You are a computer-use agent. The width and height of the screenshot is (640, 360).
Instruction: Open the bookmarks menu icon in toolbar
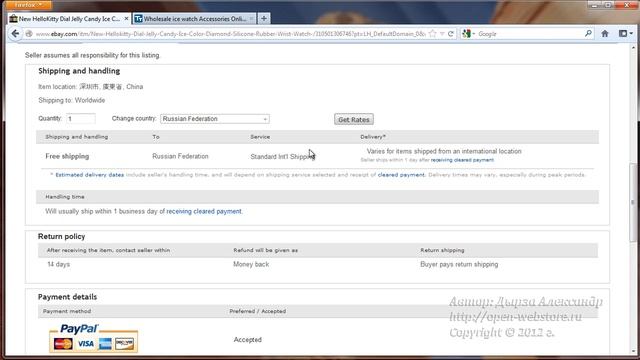point(625,34)
